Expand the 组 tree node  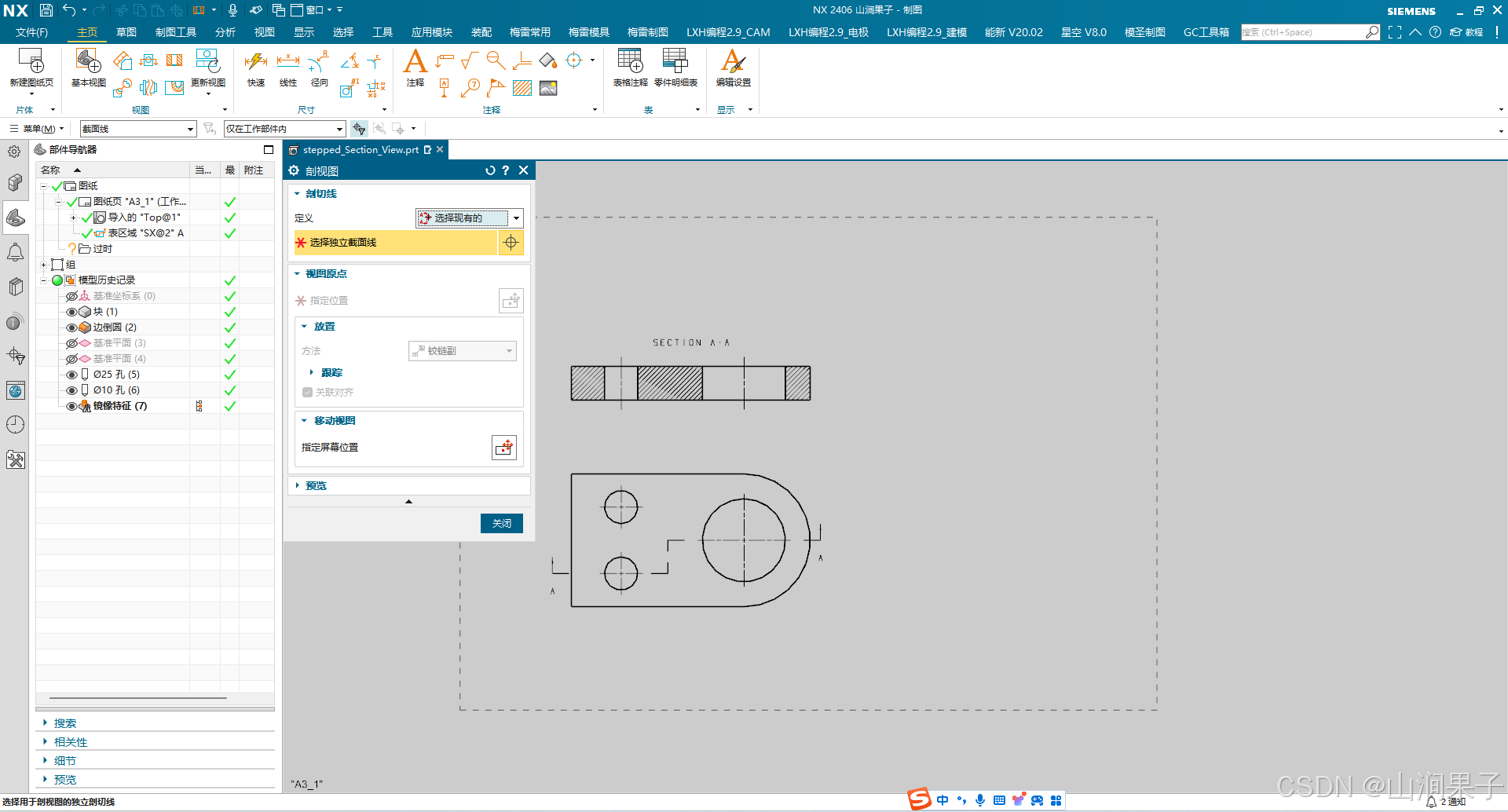(x=44, y=265)
